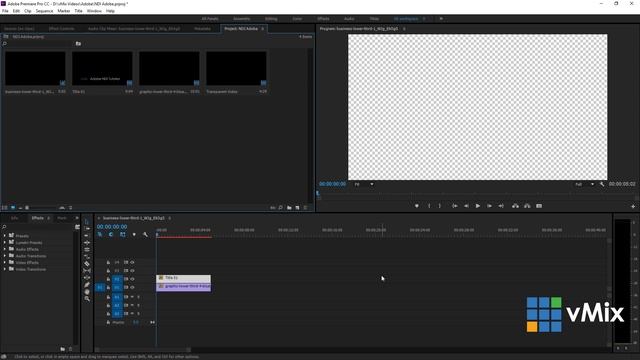The height and width of the screenshot is (360, 640).
Task: Open the Clip menu
Action: tap(28, 11)
